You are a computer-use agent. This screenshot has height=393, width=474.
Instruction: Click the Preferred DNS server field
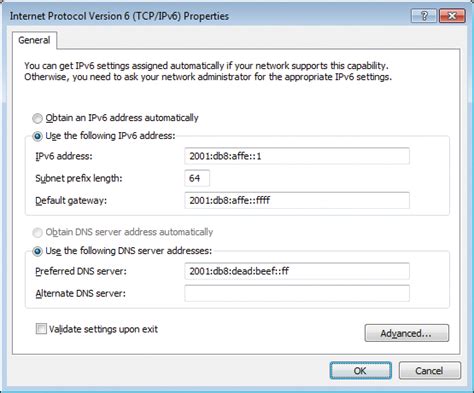pos(297,271)
